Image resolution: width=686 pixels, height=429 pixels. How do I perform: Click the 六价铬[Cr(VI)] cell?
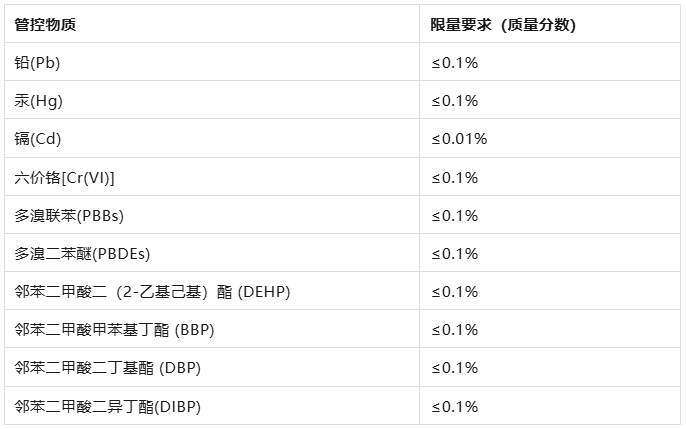(65, 178)
